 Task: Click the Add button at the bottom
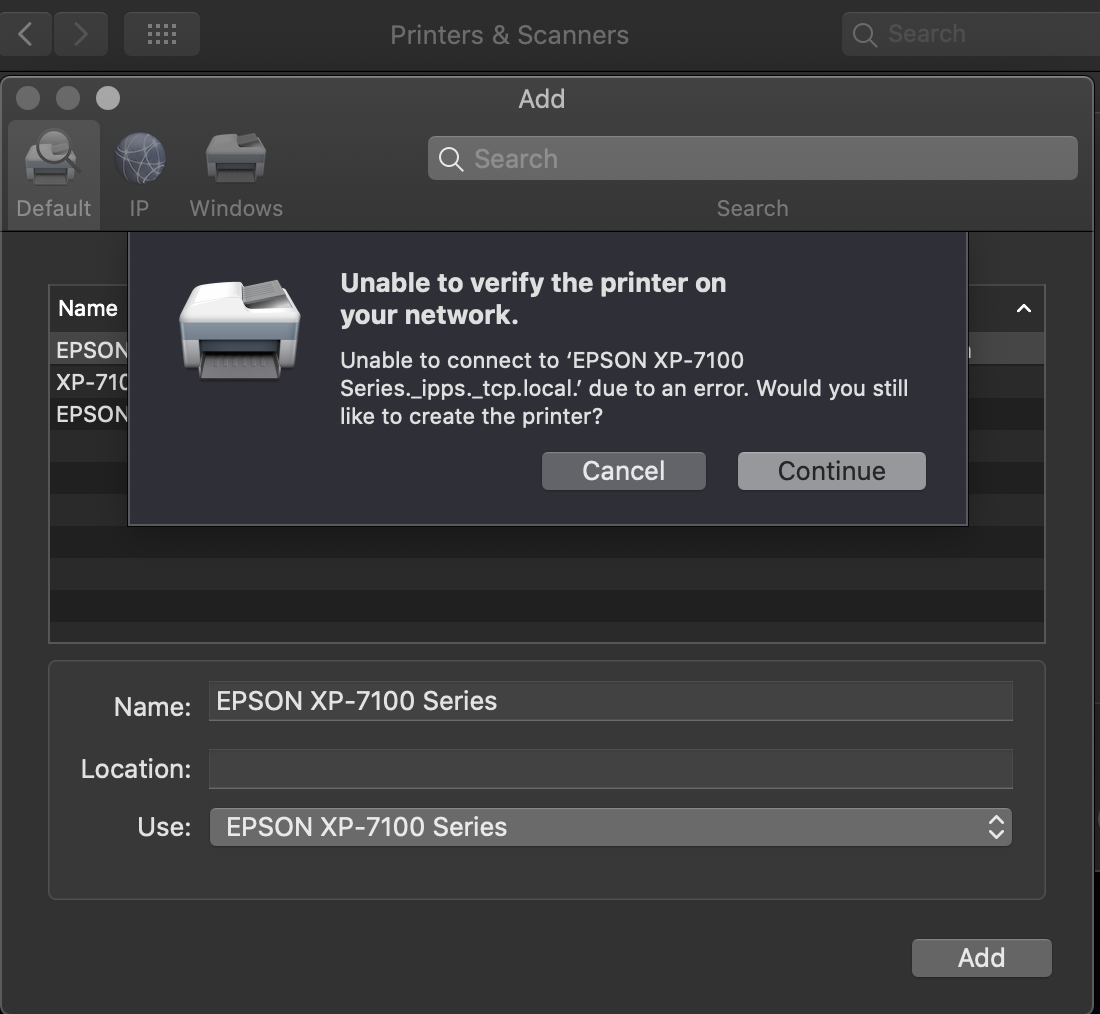coord(981,958)
